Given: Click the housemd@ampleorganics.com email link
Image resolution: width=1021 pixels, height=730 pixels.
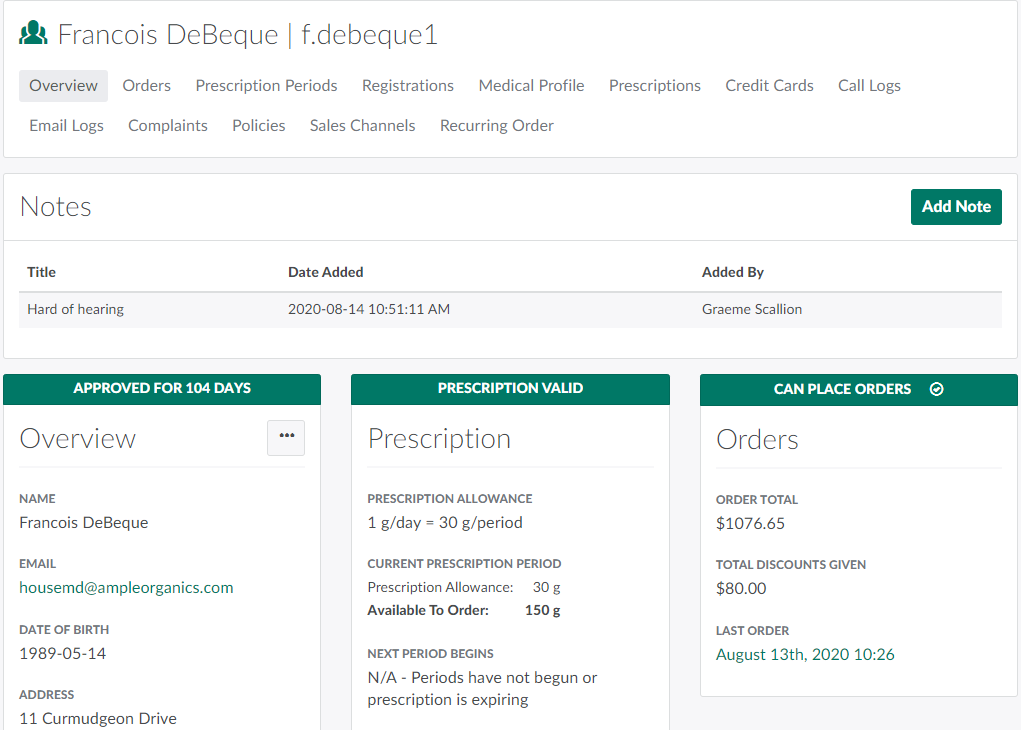Looking at the screenshot, I should (x=126, y=588).
